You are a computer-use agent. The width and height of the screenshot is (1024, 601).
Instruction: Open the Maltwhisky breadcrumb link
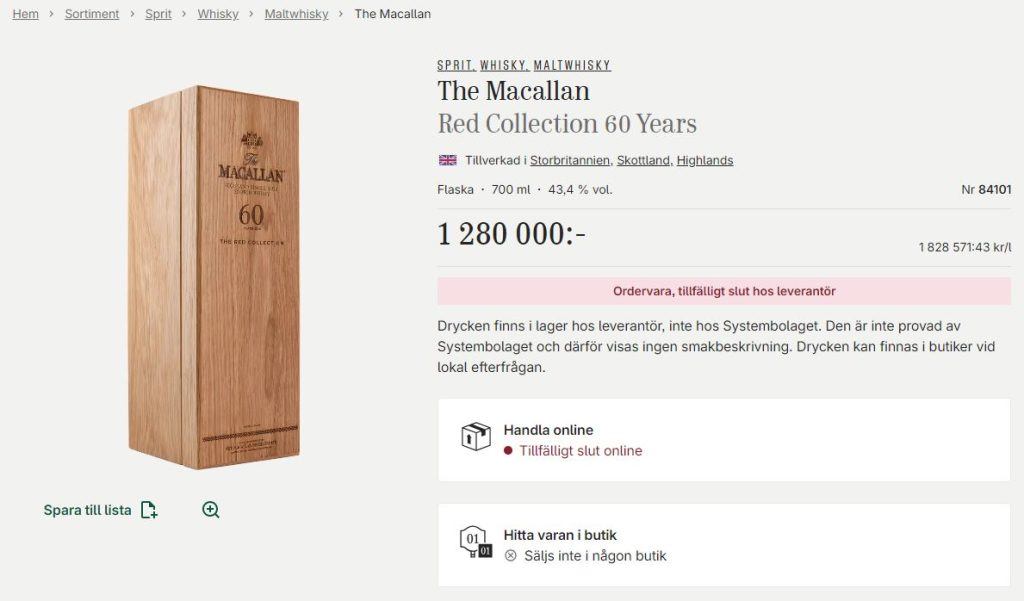[x=296, y=14]
